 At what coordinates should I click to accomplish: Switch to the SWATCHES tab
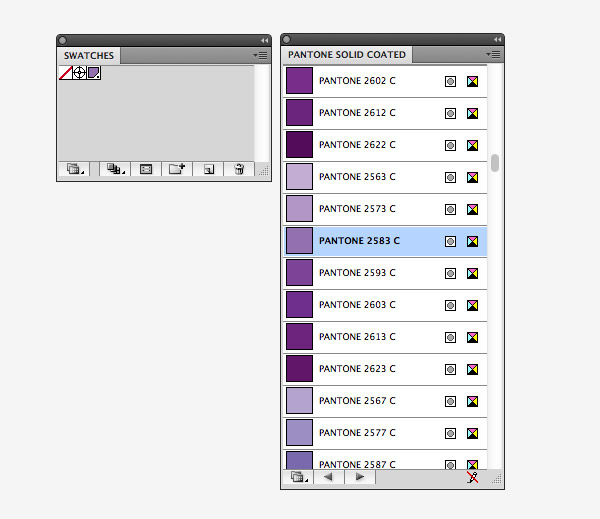(89, 55)
